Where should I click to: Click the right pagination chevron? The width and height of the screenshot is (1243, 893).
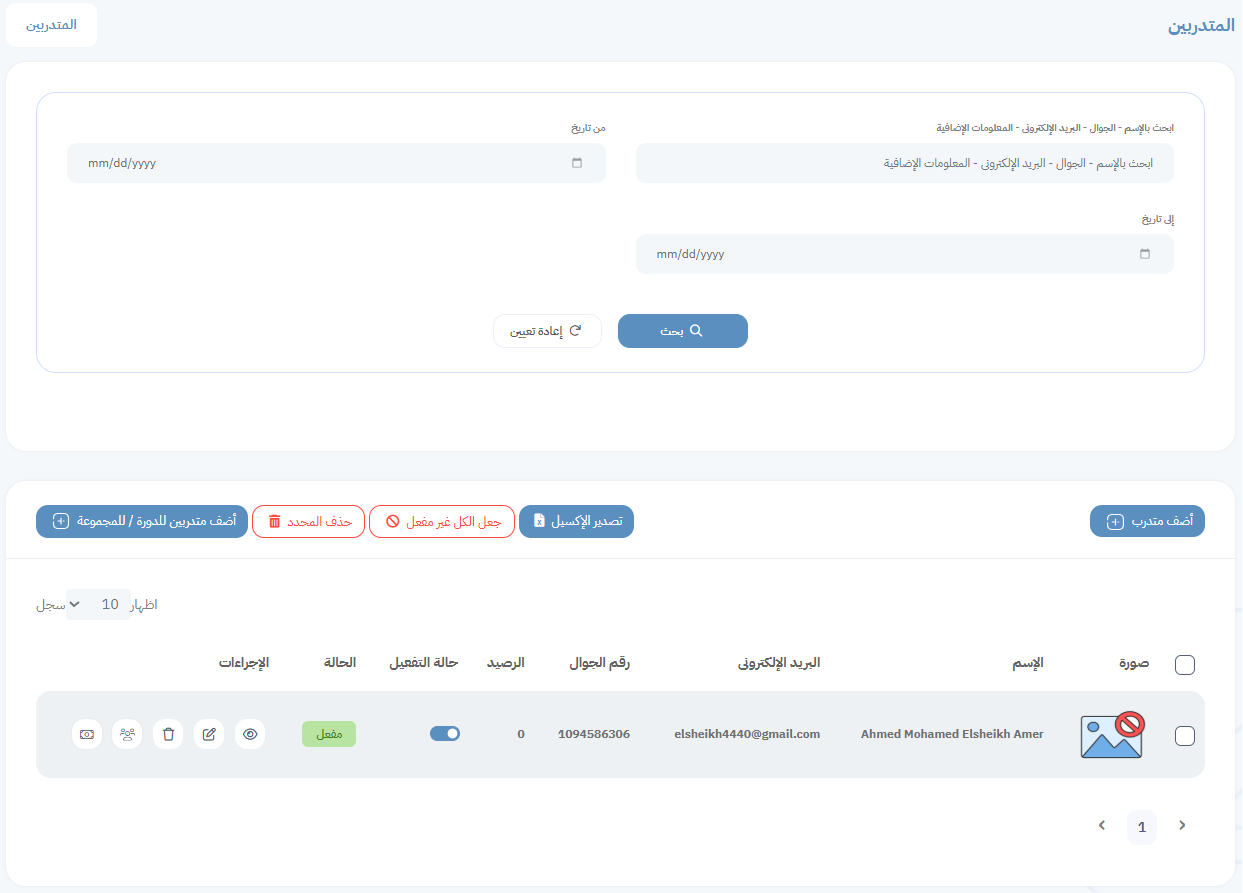click(1182, 826)
